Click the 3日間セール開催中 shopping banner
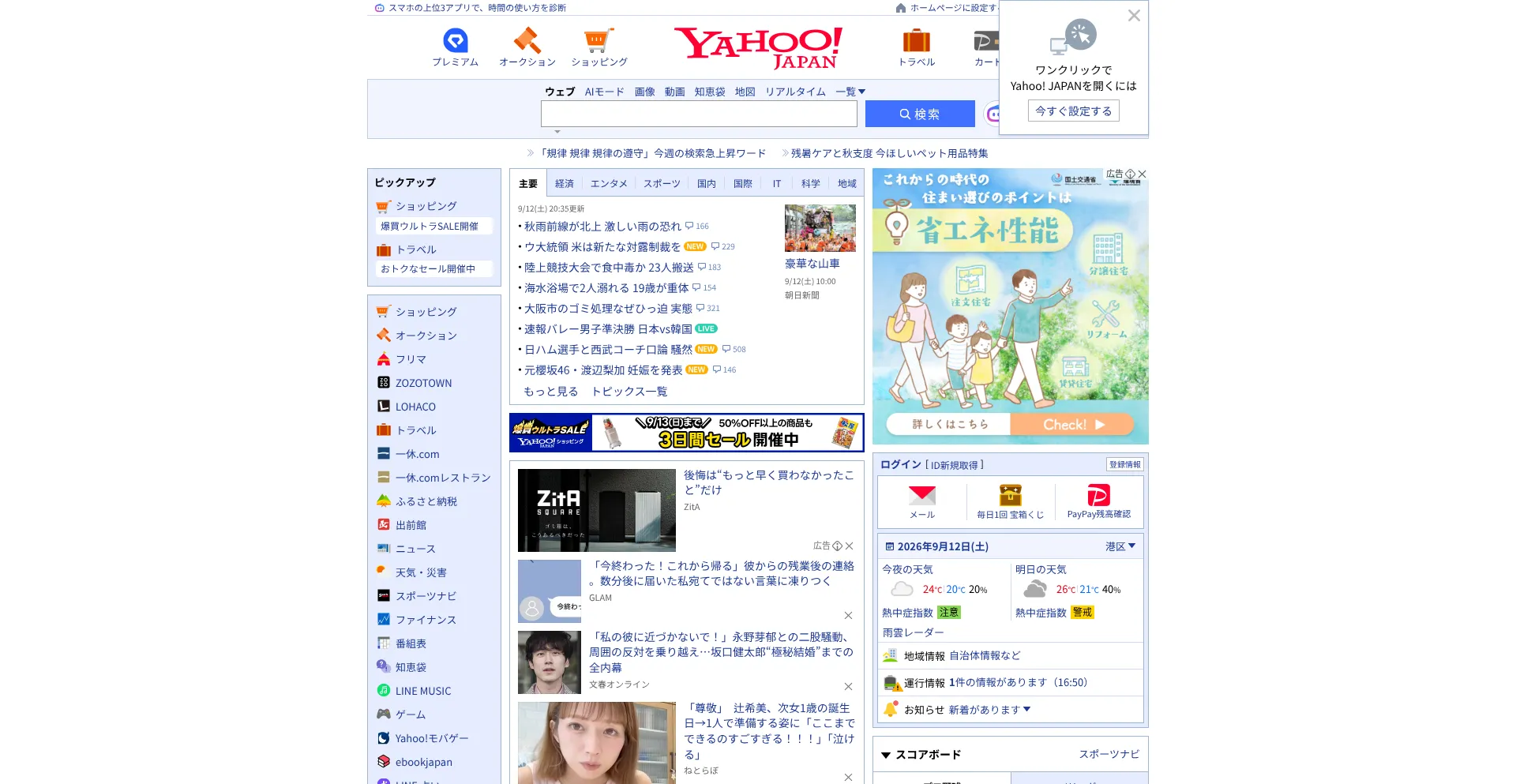The width and height of the screenshot is (1516, 784). pos(687,433)
